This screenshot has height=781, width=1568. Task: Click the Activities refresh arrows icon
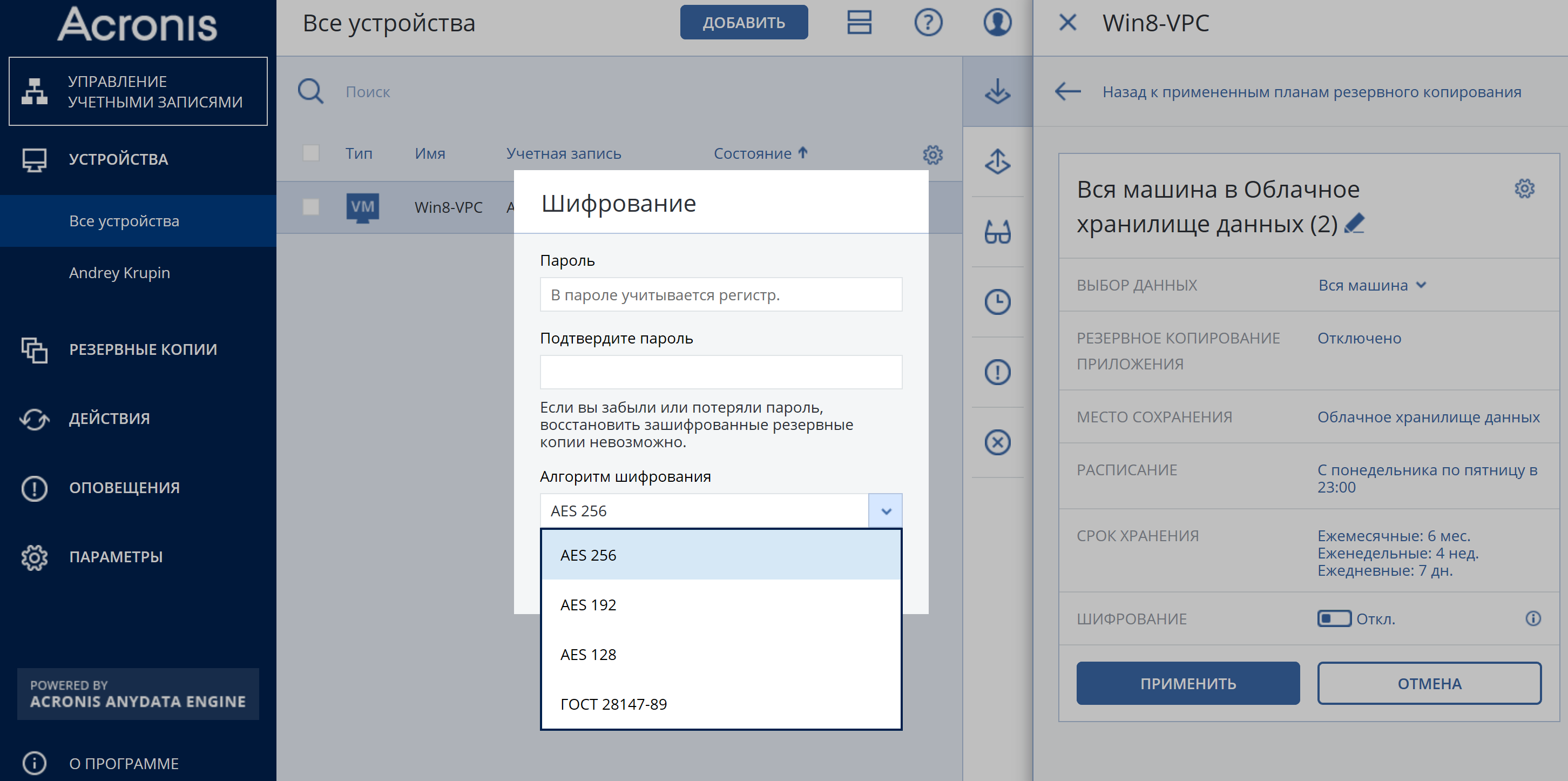coord(34,419)
